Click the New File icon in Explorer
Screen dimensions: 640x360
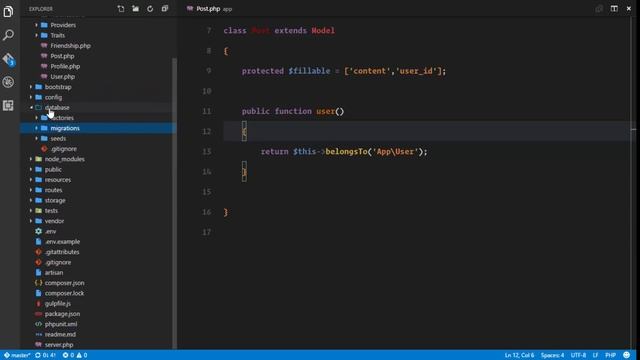121,9
